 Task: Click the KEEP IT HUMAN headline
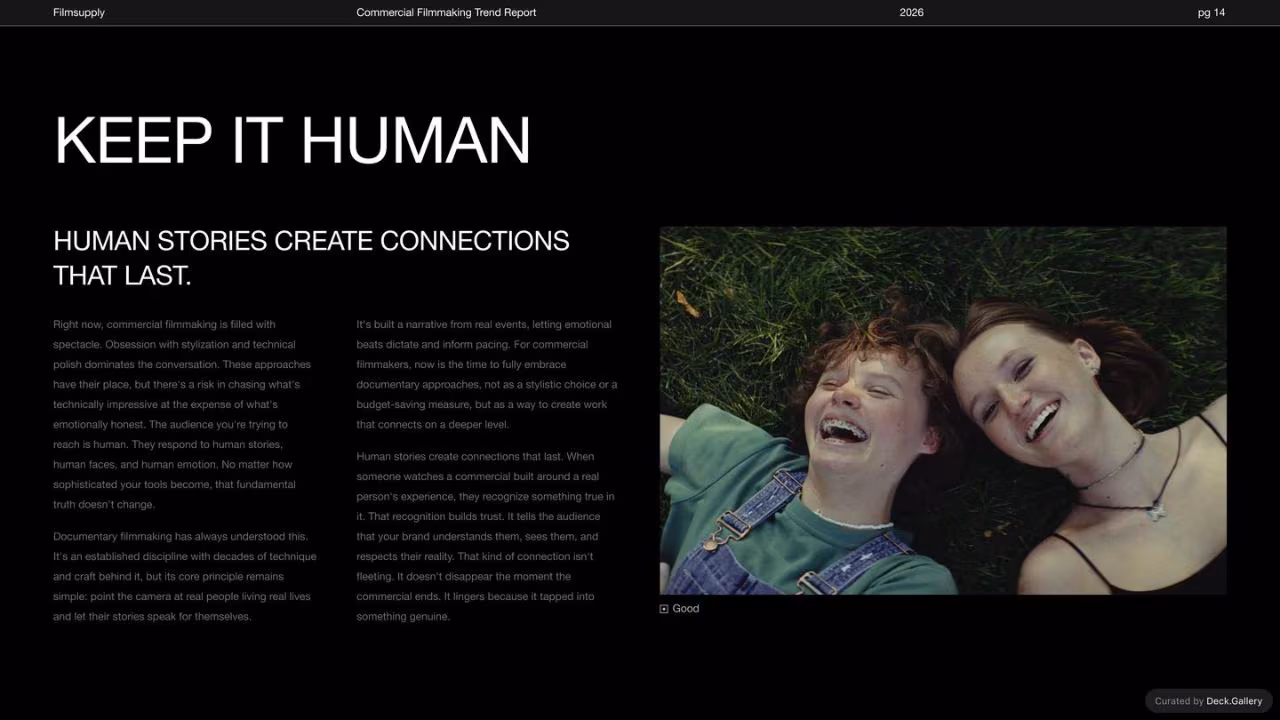(x=292, y=140)
